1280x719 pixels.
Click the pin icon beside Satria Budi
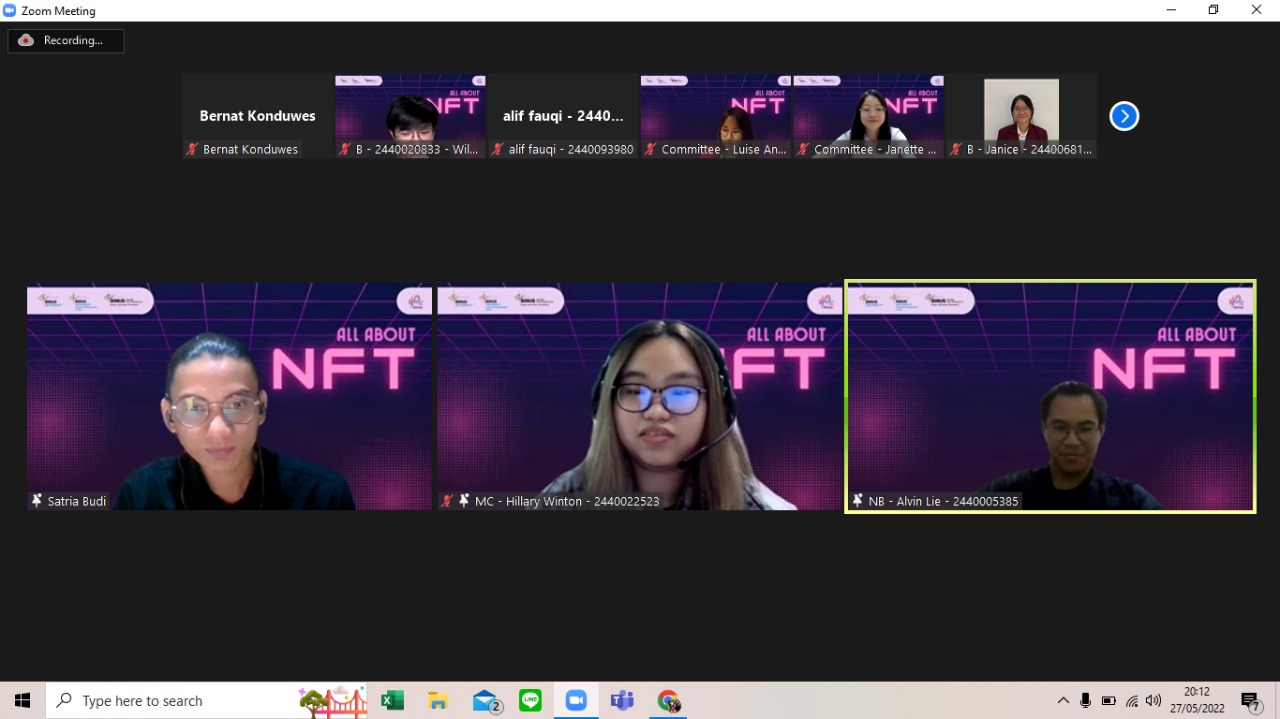coord(37,501)
